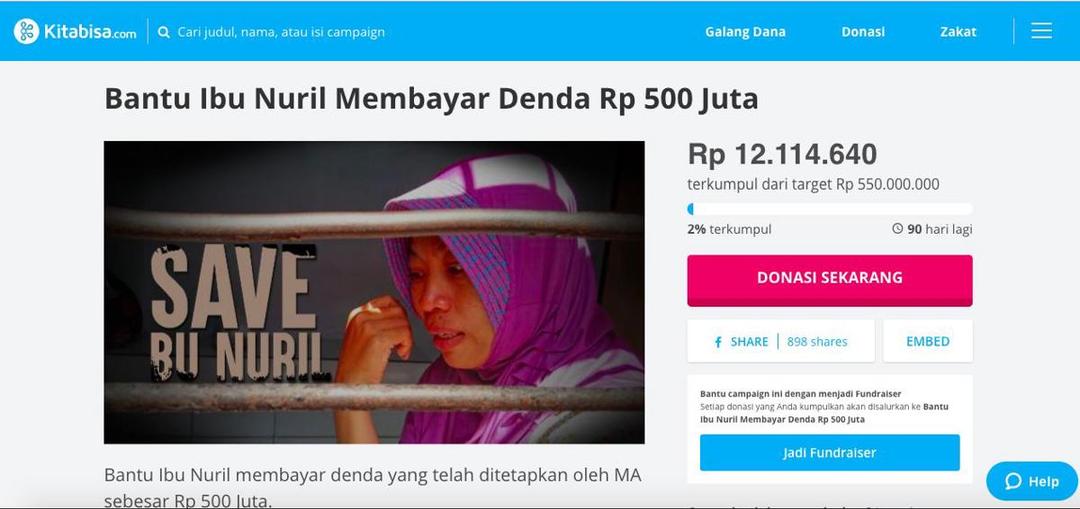This screenshot has width=1080, height=509.
Task: Click the Kitabisa.com wordmark text
Action: 90,32
